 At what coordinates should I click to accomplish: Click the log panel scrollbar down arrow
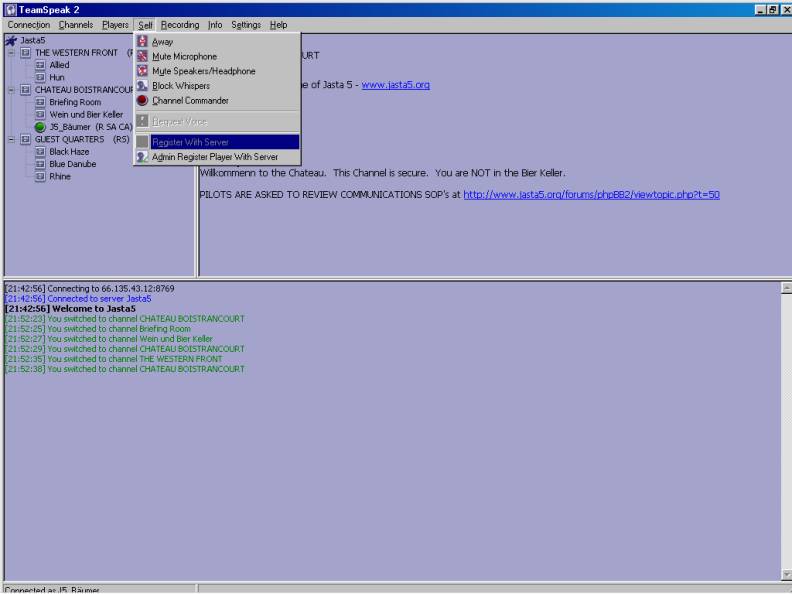[x=784, y=574]
